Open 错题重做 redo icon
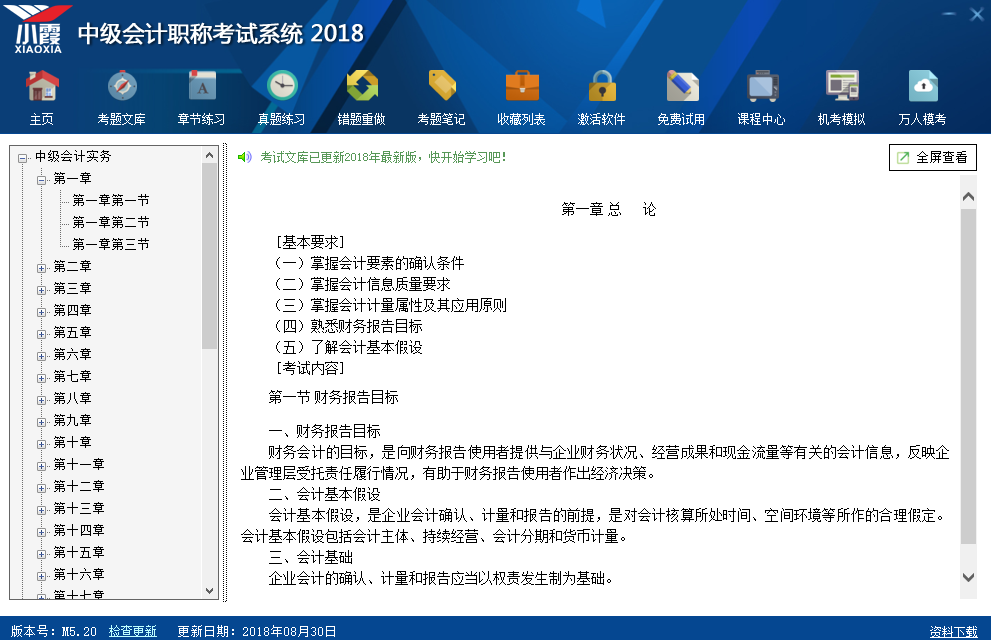The width and height of the screenshot is (991, 640). 362,87
